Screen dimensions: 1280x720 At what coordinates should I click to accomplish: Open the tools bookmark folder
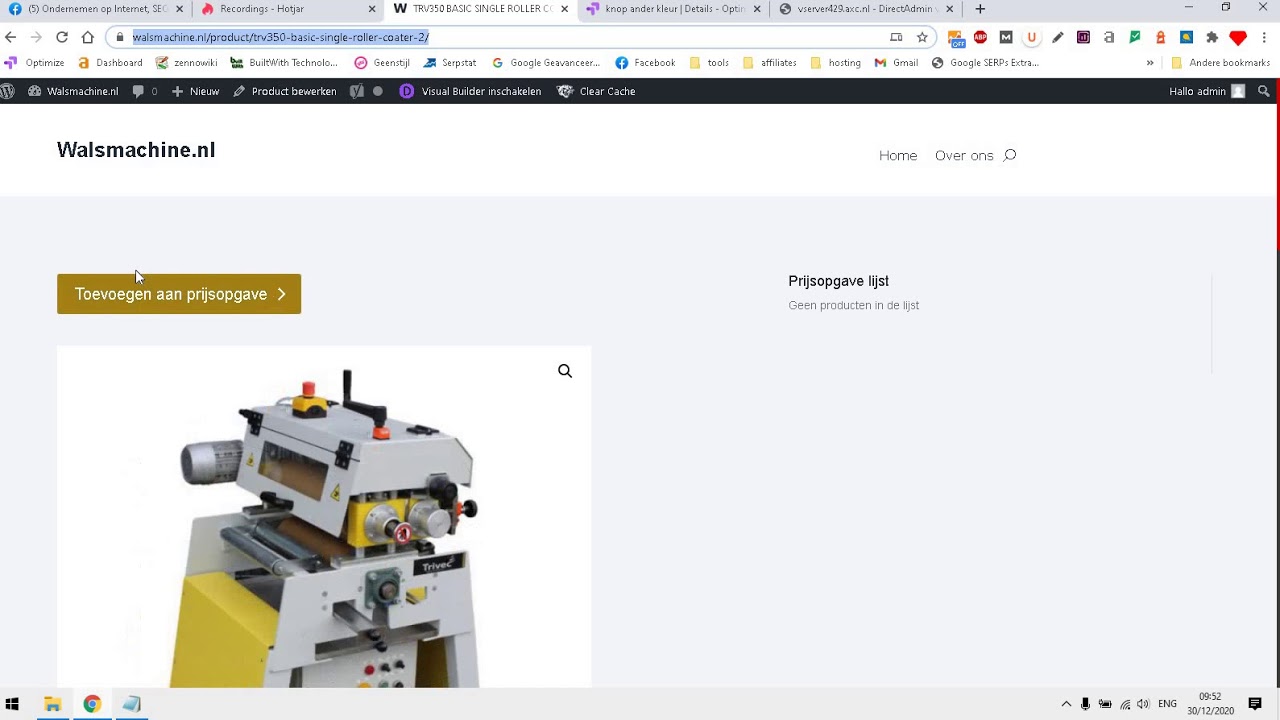pos(709,62)
